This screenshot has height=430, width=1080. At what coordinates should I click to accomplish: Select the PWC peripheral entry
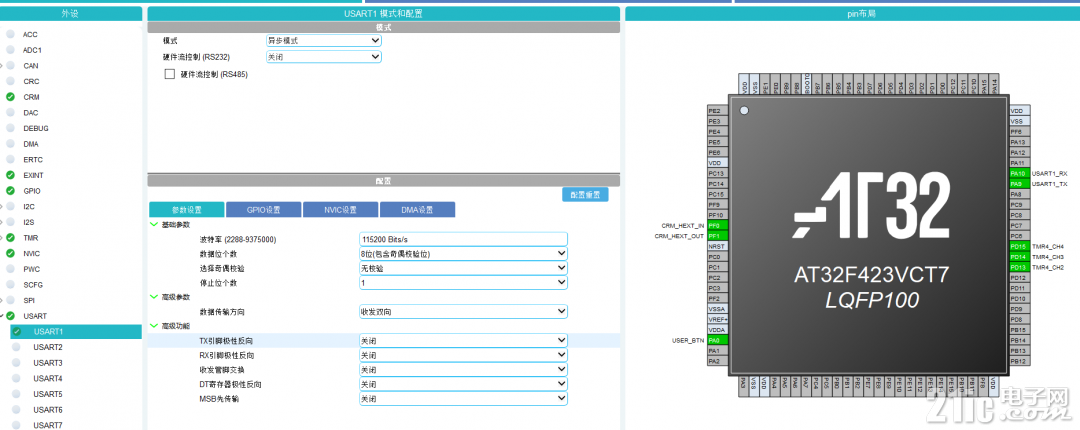[x=32, y=269]
